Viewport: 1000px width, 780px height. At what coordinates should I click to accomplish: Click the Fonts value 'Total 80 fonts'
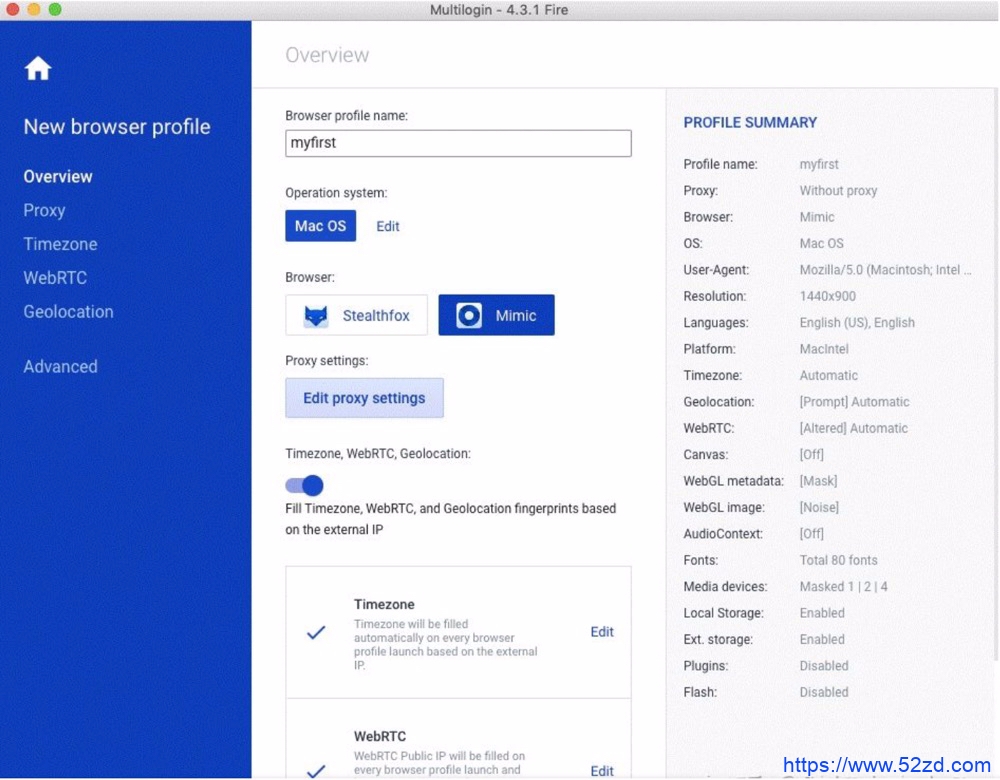(839, 561)
